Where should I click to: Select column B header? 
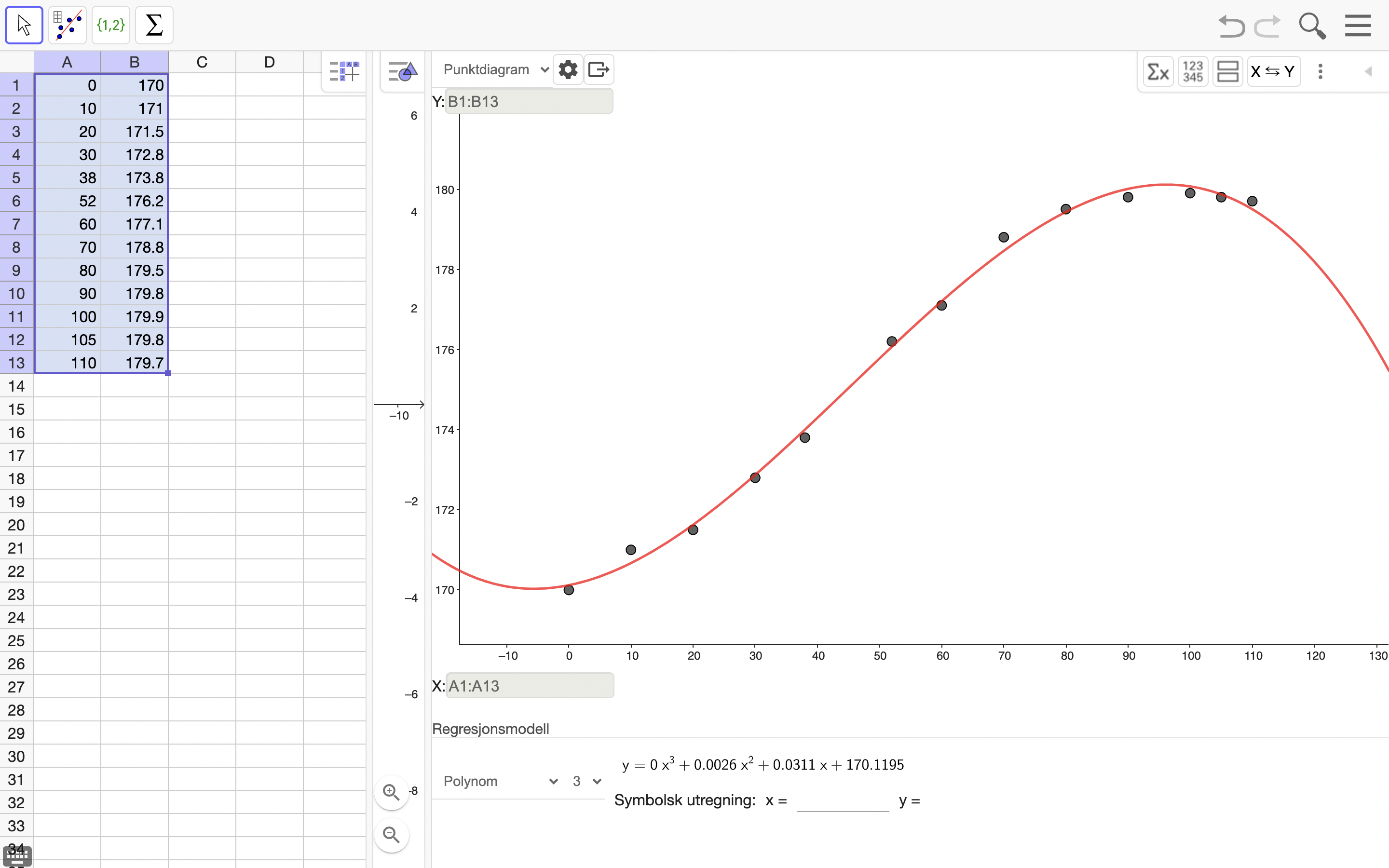pyautogui.click(x=134, y=62)
